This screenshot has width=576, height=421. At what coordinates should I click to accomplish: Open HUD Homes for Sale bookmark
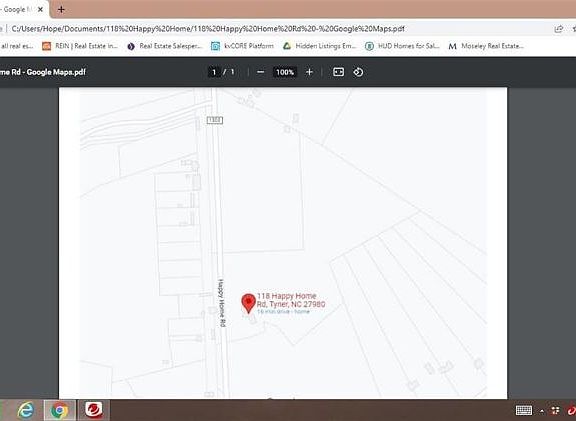(402, 46)
